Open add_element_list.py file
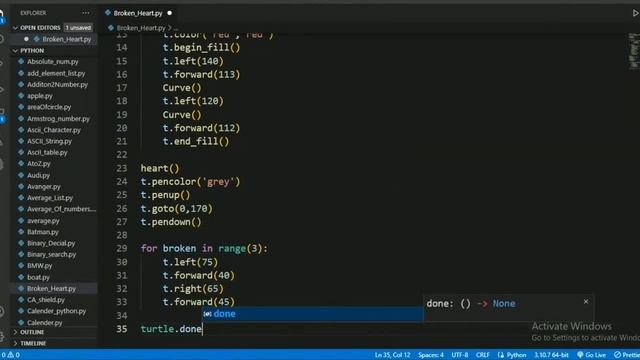640x360 pixels. (56, 73)
